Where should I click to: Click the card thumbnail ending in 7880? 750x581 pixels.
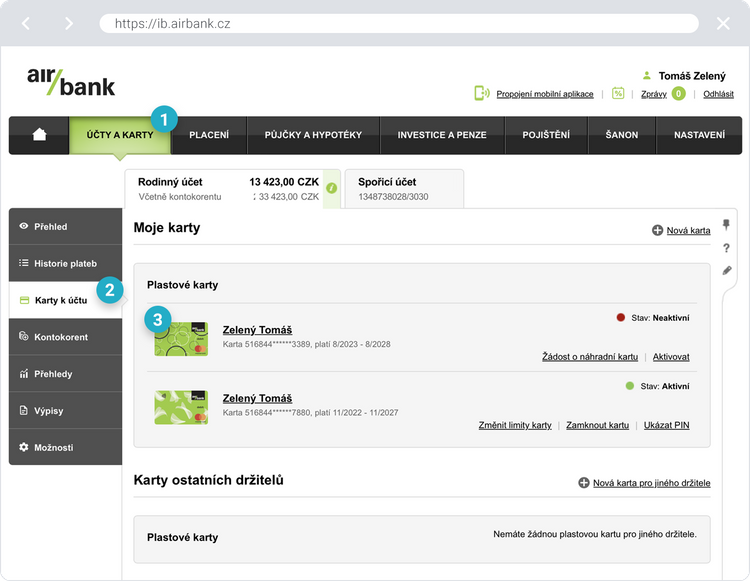181,407
